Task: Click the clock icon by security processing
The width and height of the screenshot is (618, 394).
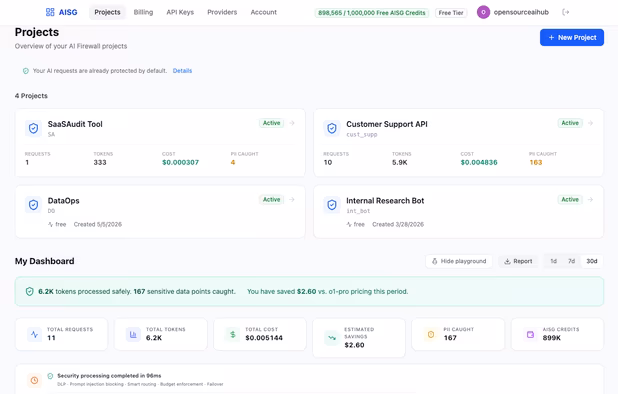Action: click(34, 380)
